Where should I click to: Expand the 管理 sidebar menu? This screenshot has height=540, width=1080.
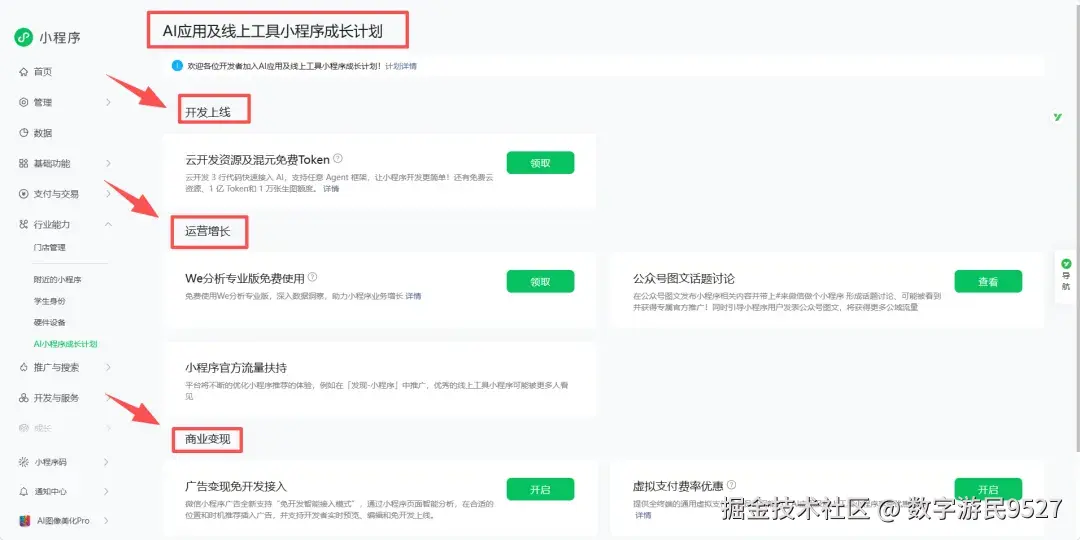pos(108,102)
